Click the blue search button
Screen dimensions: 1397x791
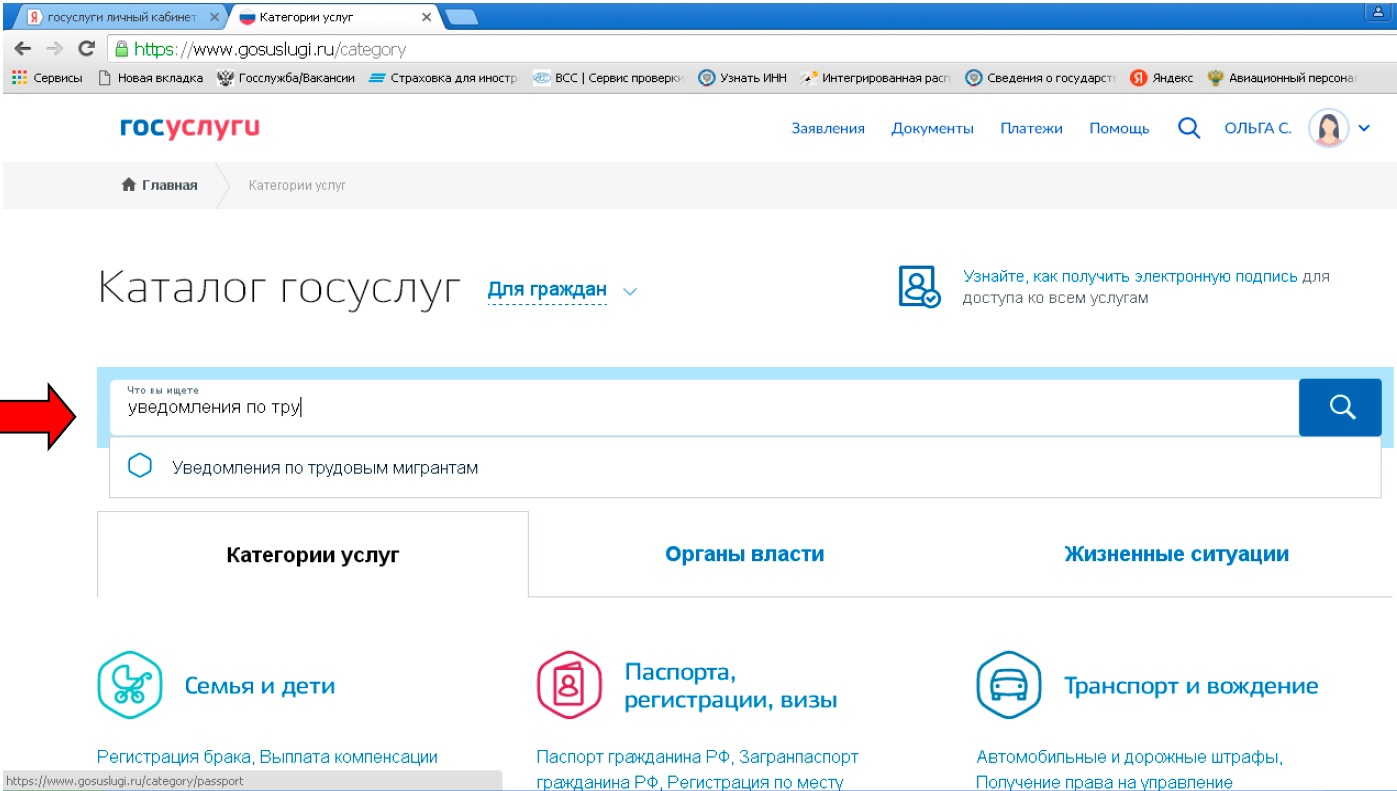point(1340,407)
